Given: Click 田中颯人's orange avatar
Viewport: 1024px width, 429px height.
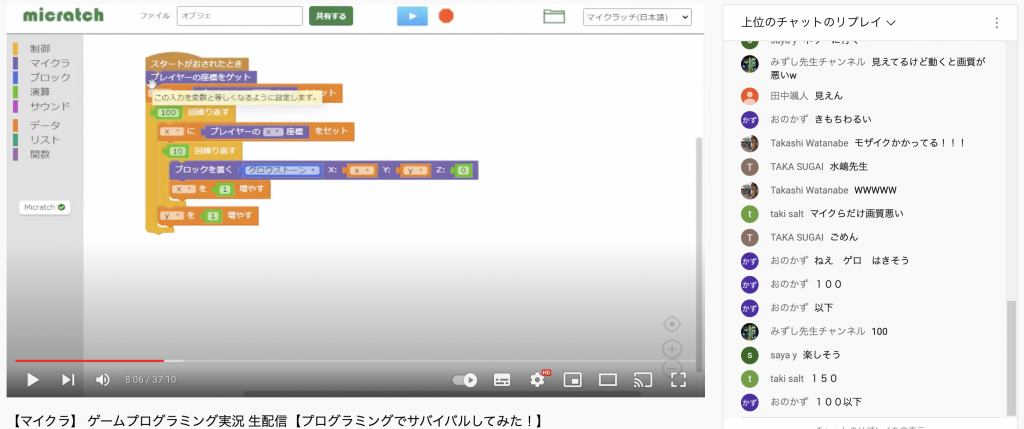Looking at the screenshot, I should point(750,96).
